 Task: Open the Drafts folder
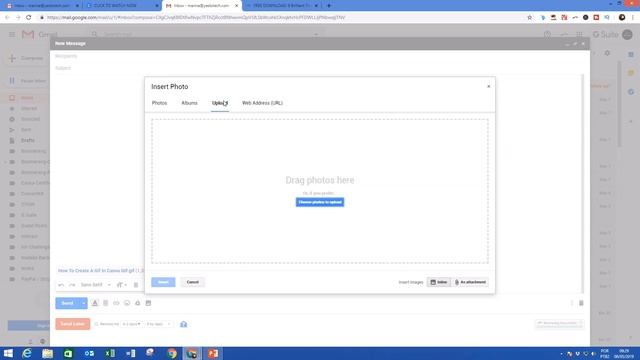[28, 140]
